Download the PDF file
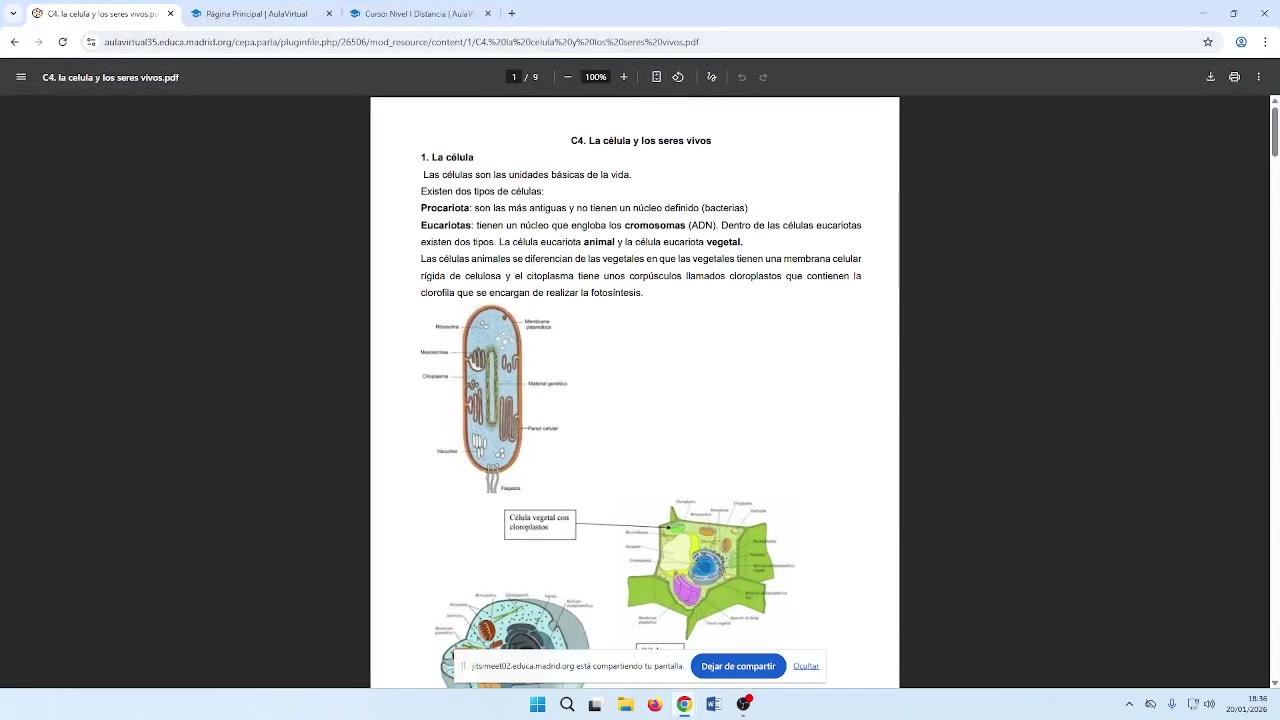Image resolution: width=1280 pixels, height=720 pixels. coord(1210,77)
